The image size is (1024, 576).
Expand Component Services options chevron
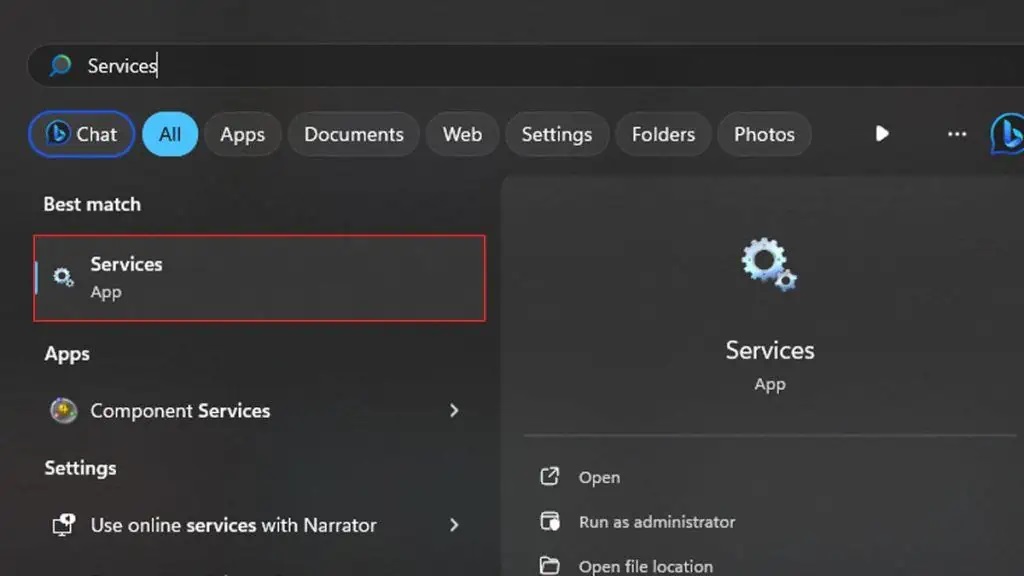pos(454,411)
